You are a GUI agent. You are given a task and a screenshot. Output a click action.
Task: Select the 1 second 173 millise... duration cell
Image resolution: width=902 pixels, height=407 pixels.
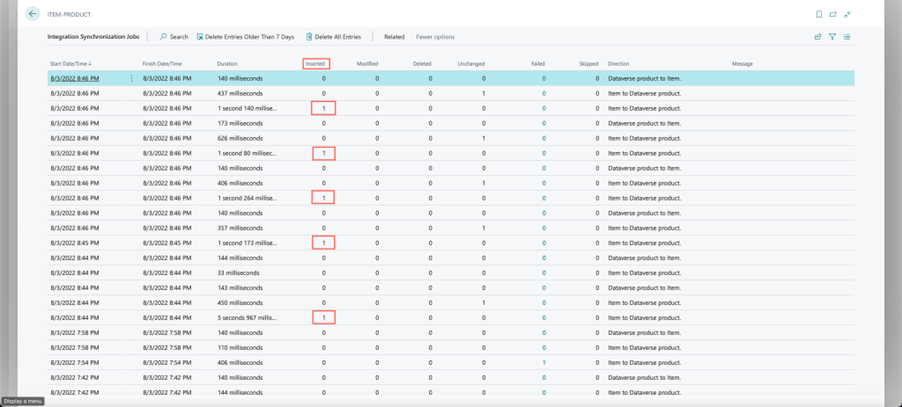[247, 243]
